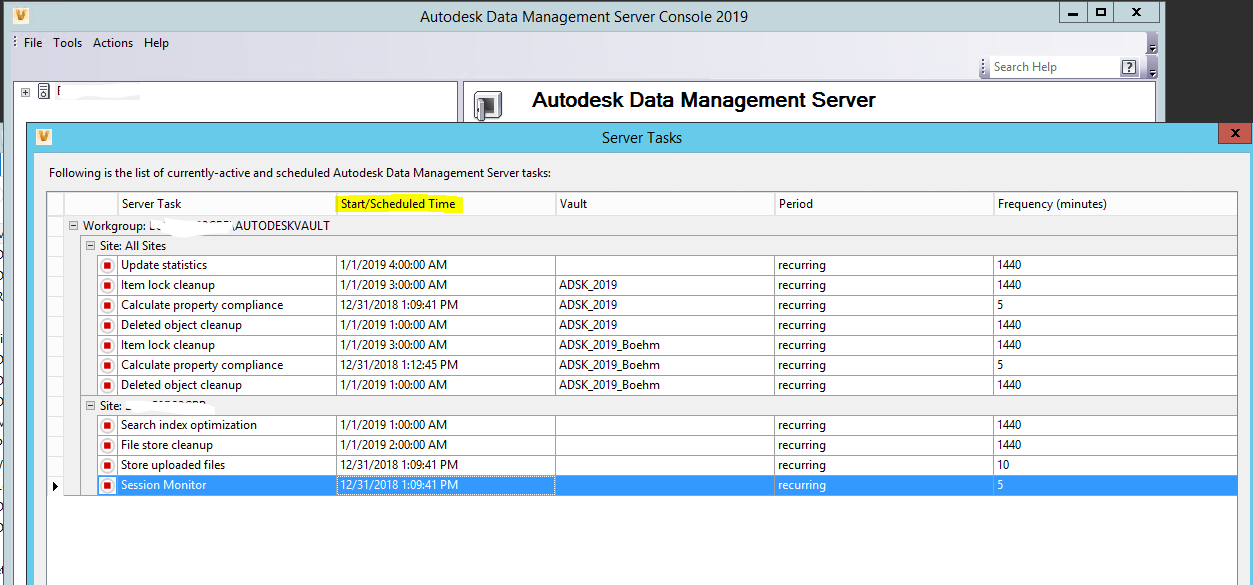The height and width of the screenshot is (585, 1253).
Task: Click inside the Search Help field
Action: pos(1030,66)
